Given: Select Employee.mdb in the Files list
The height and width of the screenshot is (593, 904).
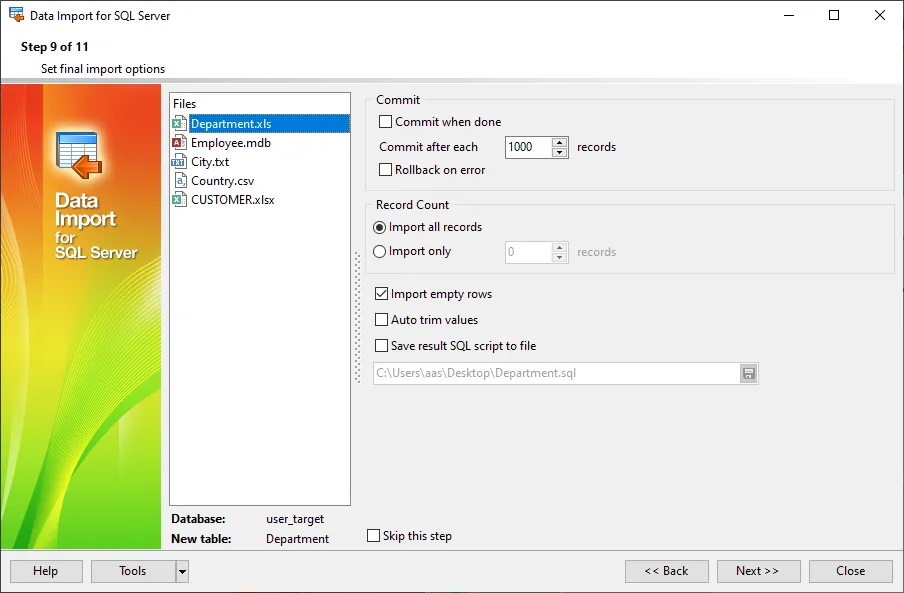Looking at the screenshot, I should coord(231,142).
